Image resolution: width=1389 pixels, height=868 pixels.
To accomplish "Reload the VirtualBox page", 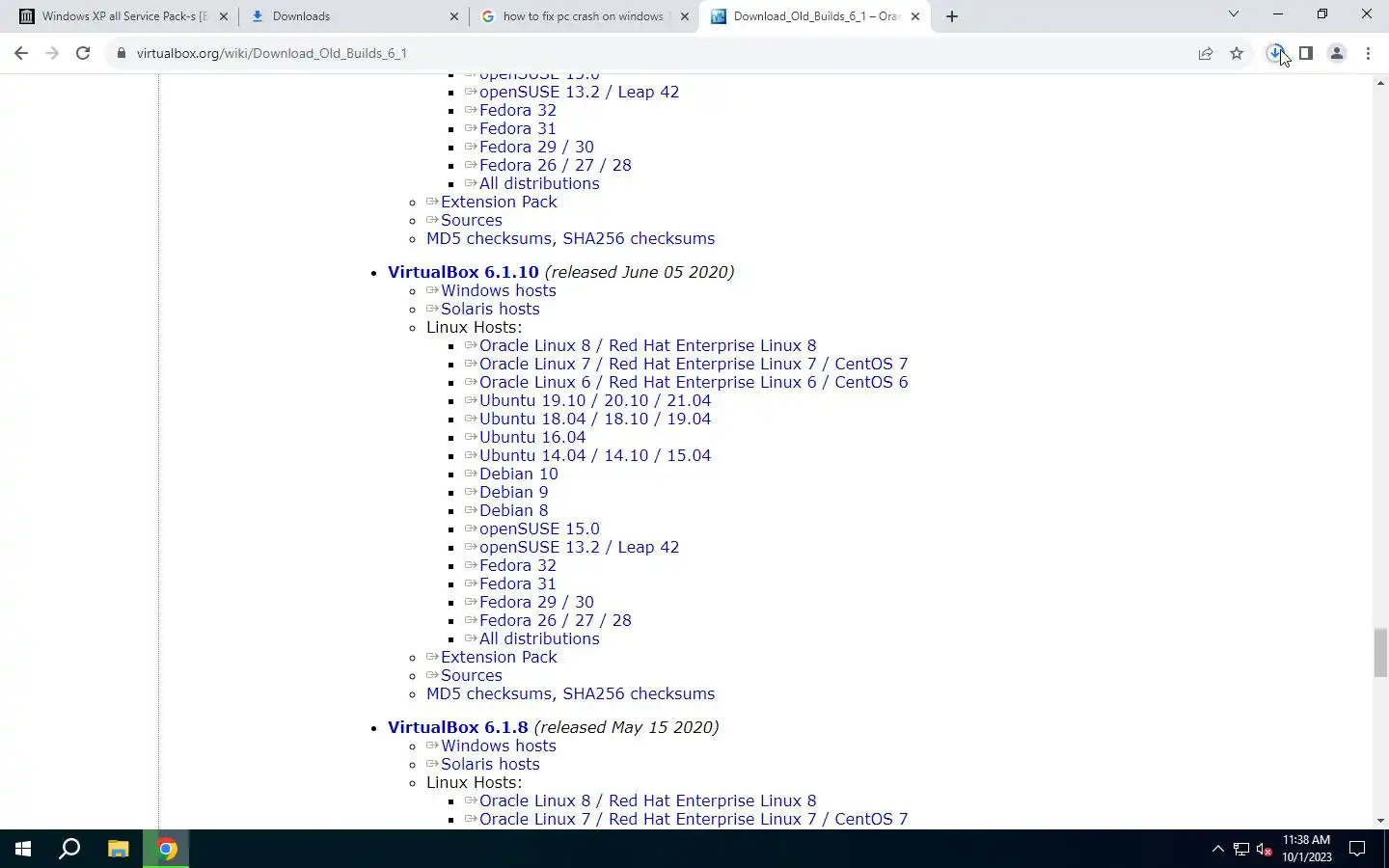I will click(83, 53).
